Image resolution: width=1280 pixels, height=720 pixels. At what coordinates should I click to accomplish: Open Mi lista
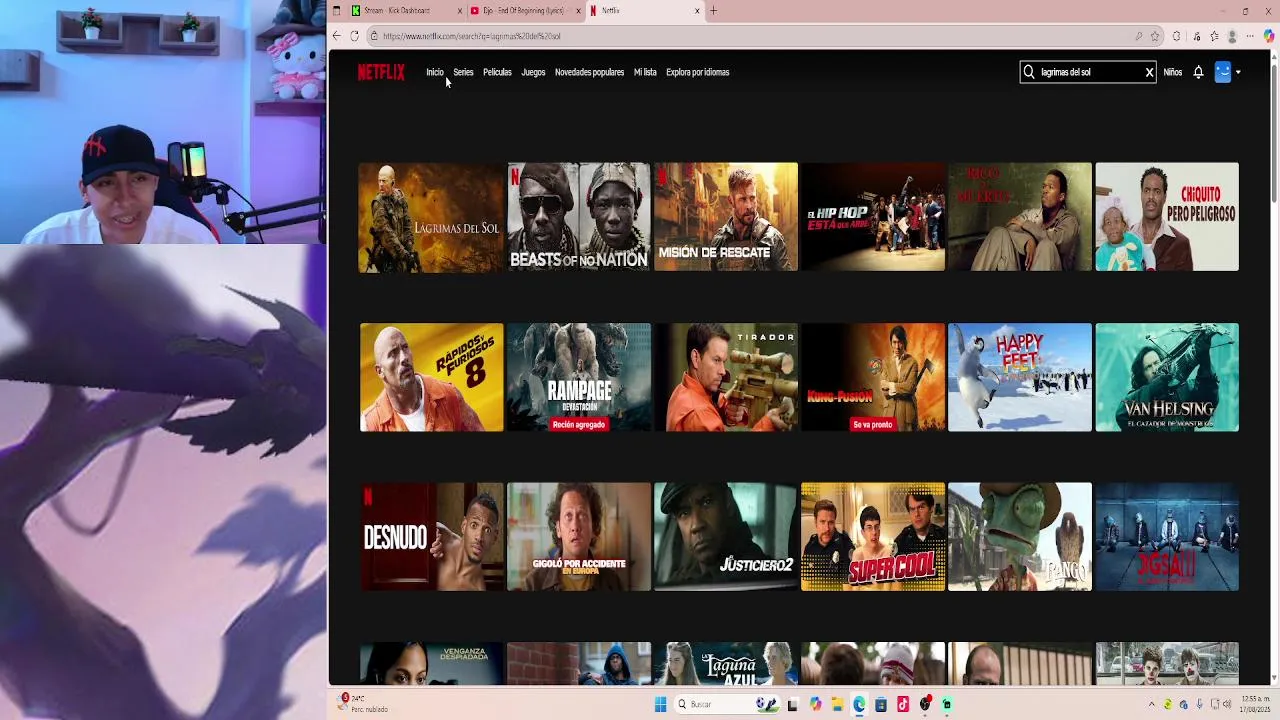(645, 72)
